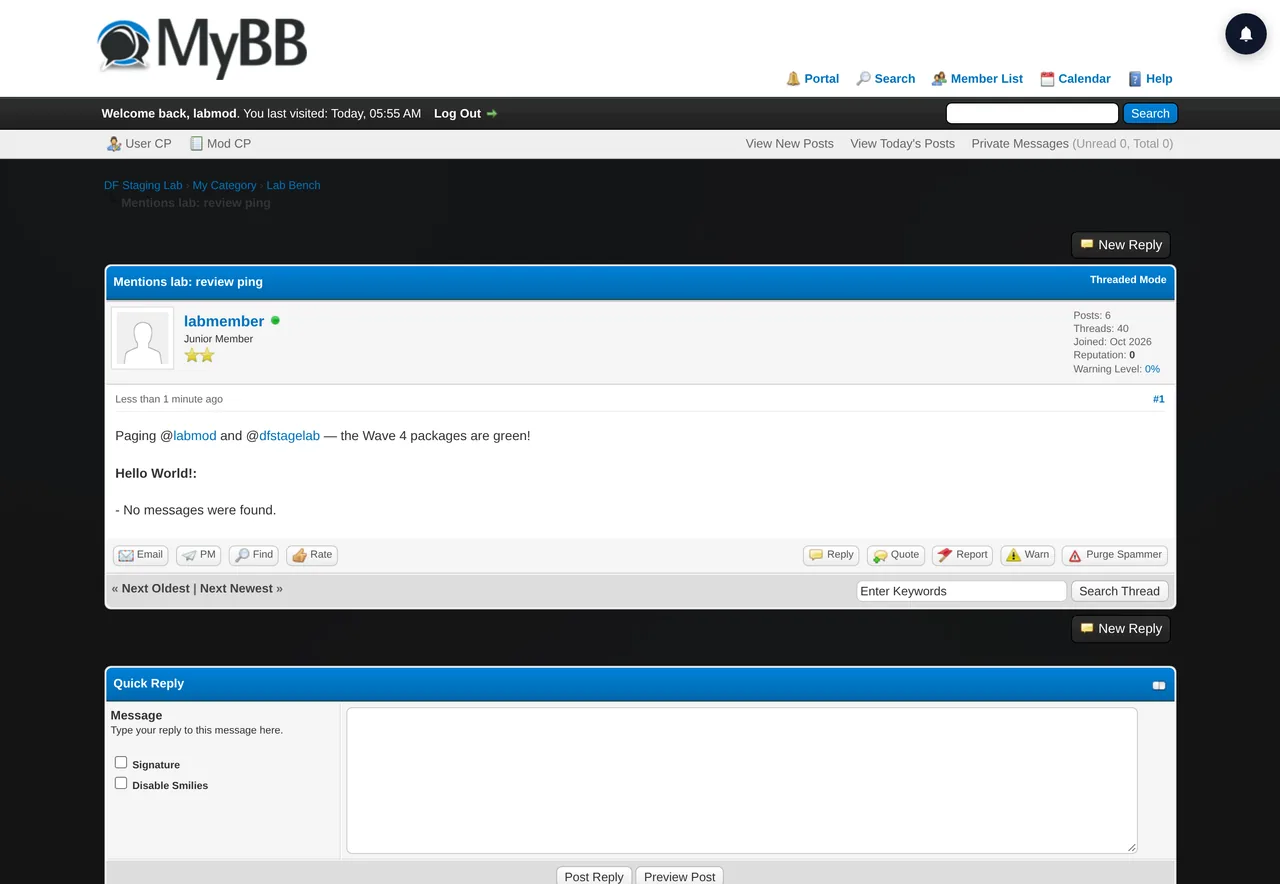
Task: Click labmember's default avatar image
Action: 142,338
